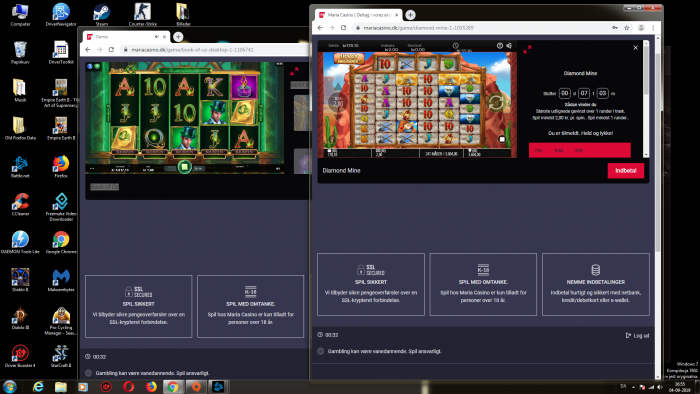700x394 pixels.
Task: Open Diamond Mine stake 2,00 selector
Action: (338, 102)
